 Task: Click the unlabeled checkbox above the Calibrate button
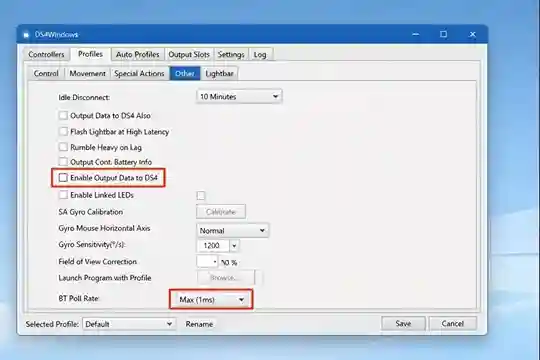(x=201, y=196)
